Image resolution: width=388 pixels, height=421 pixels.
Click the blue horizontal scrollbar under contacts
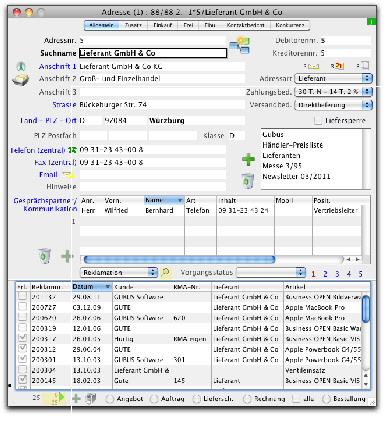pyautogui.click(x=179, y=259)
